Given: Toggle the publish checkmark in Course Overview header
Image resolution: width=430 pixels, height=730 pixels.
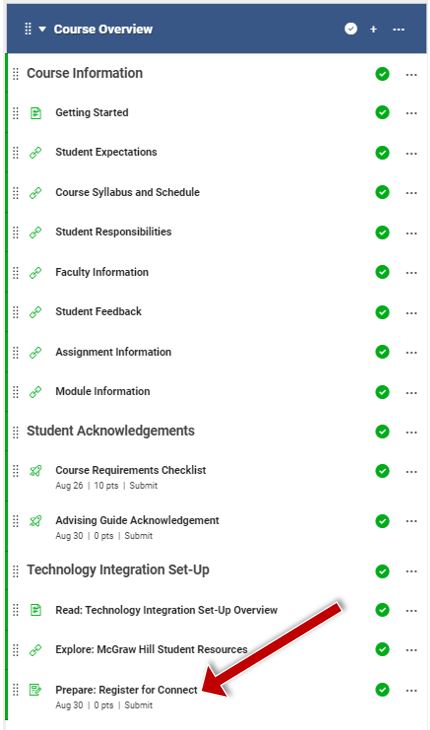Looking at the screenshot, I should (x=351, y=29).
